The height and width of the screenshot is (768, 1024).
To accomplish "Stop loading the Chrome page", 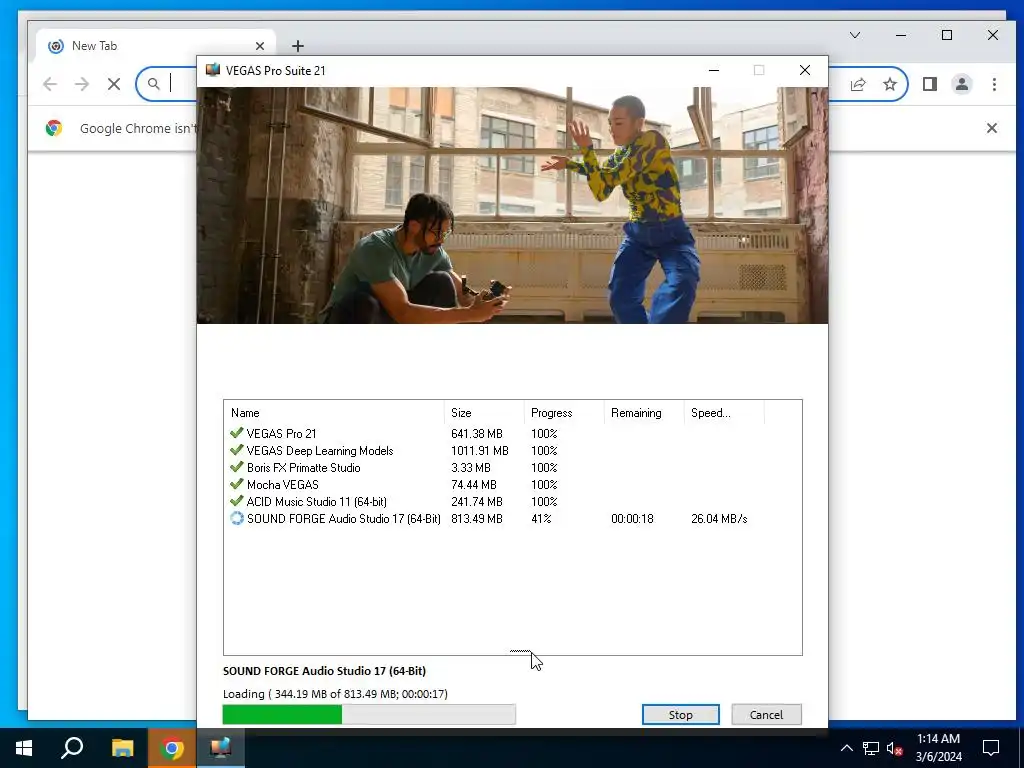I will tap(114, 84).
